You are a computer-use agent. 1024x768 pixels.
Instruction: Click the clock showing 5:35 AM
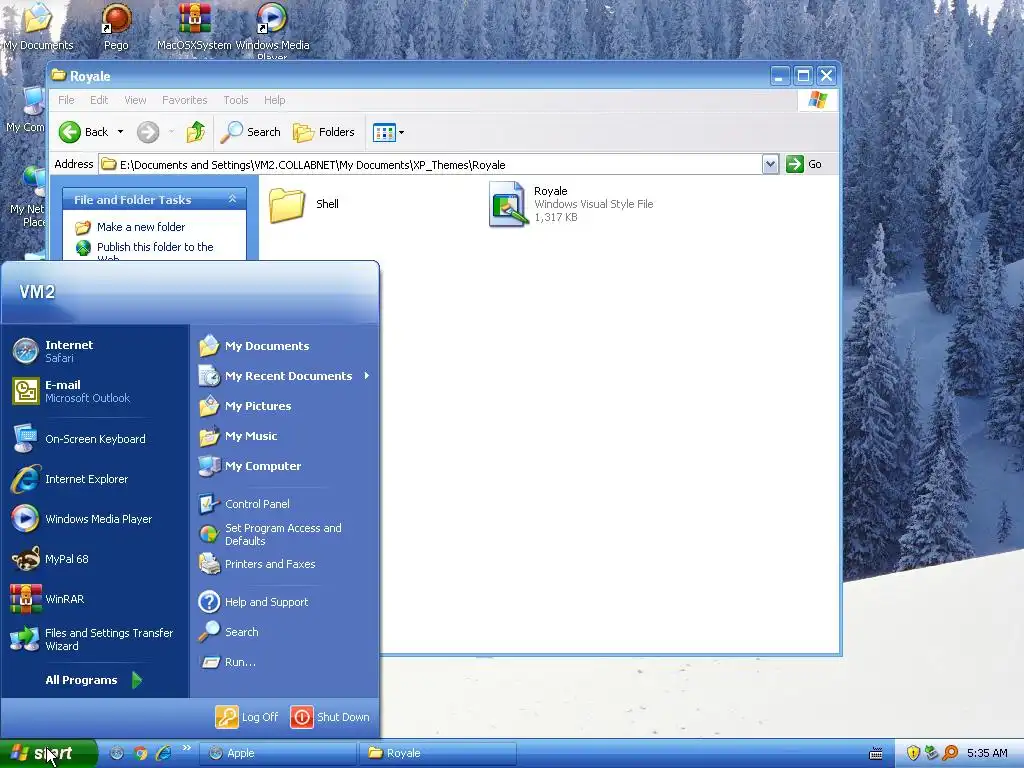[x=987, y=753]
